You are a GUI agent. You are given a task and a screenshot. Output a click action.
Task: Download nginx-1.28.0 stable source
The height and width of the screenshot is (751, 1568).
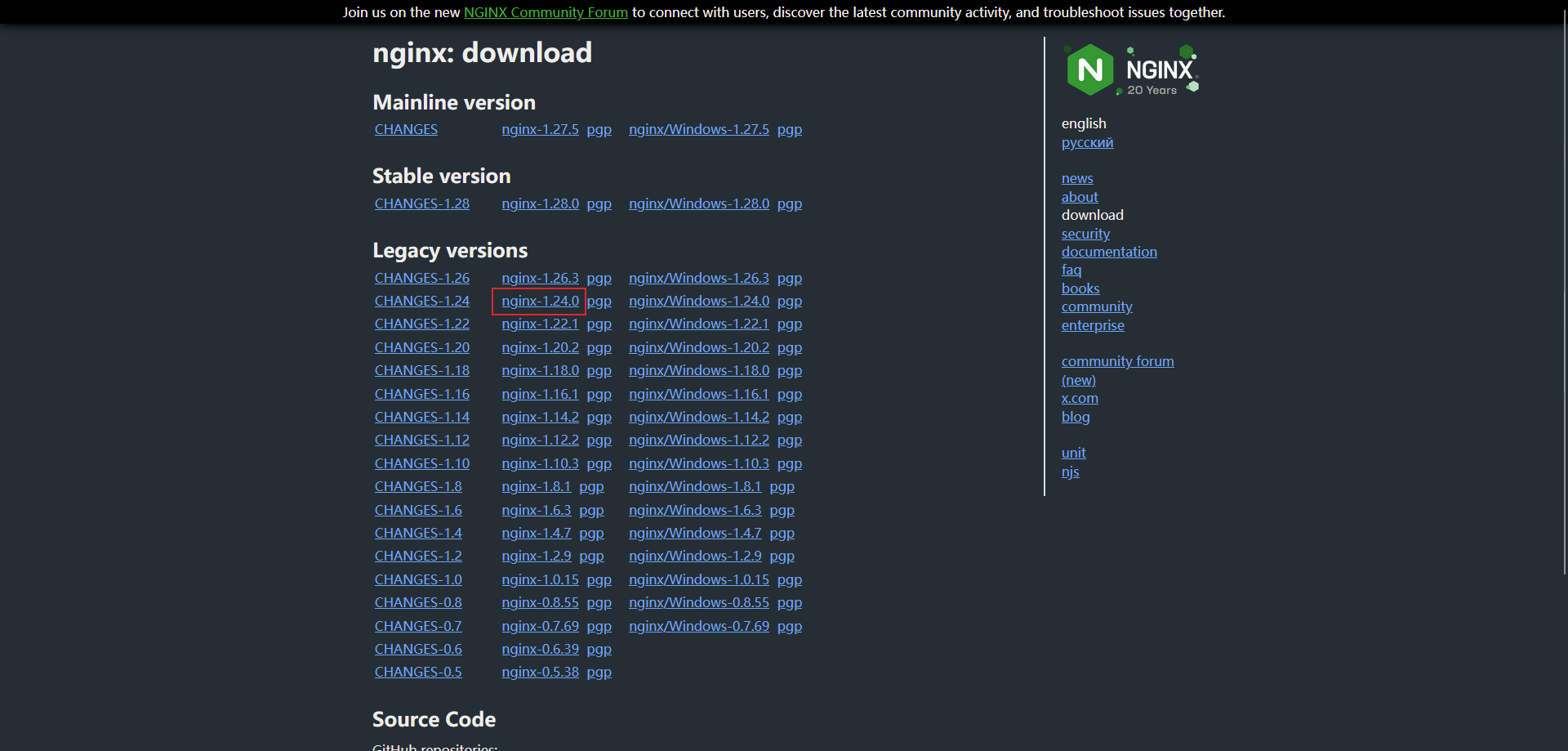(540, 203)
